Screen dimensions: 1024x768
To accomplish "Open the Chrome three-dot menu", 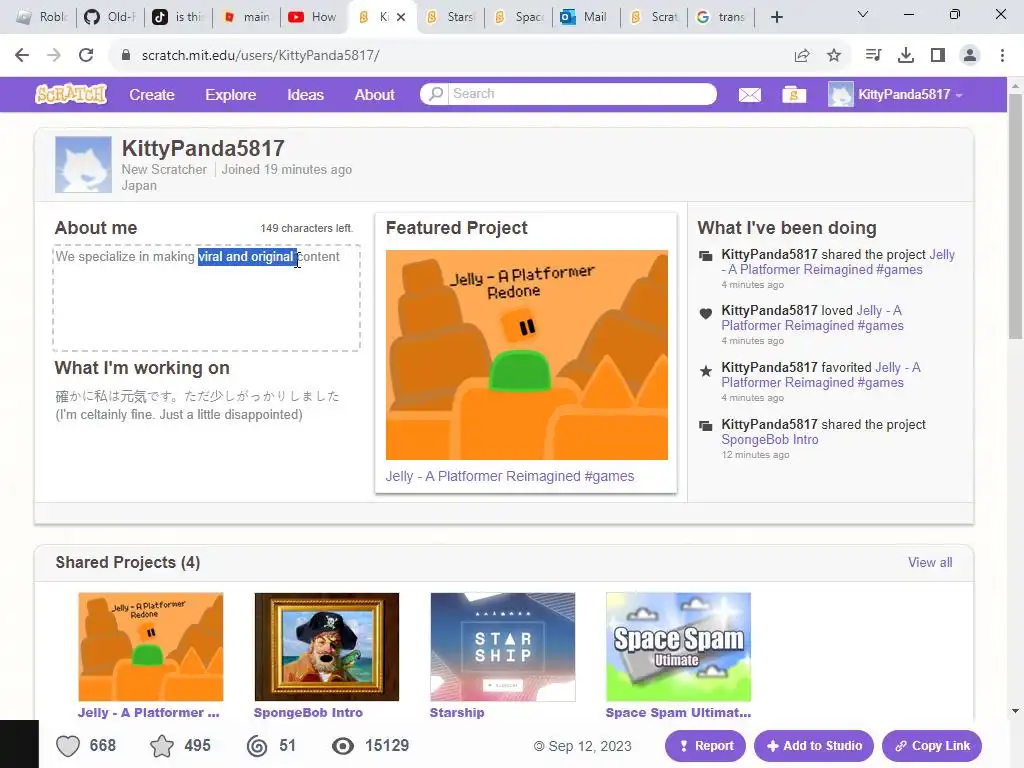I will pos(1002,56).
